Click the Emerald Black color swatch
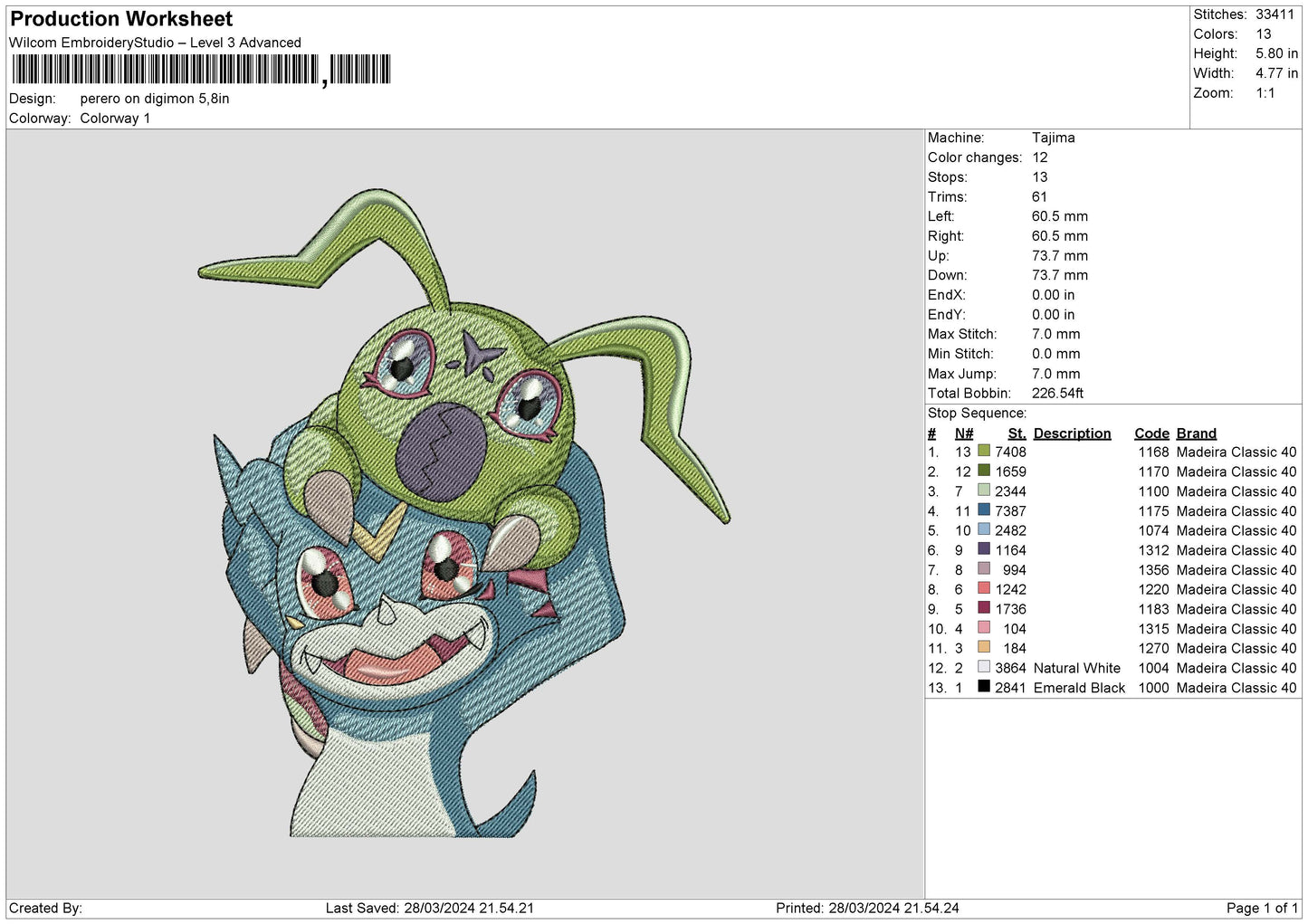Image resolution: width=1308 pixels, height=924 pixels. [x=984, y=687]
